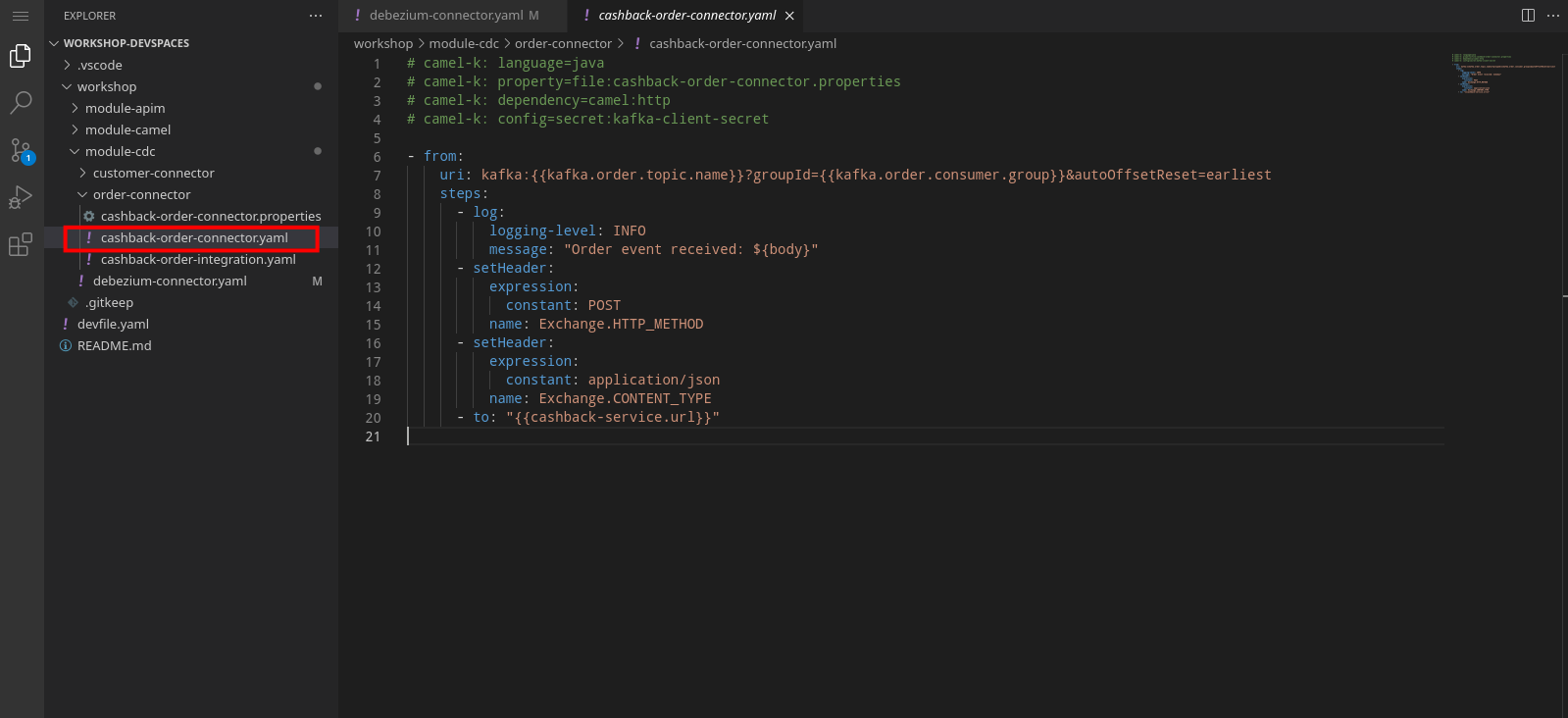This screenshot has height=718, width=1568.
Task: Open the hamburger application menu
Action: 20,16
